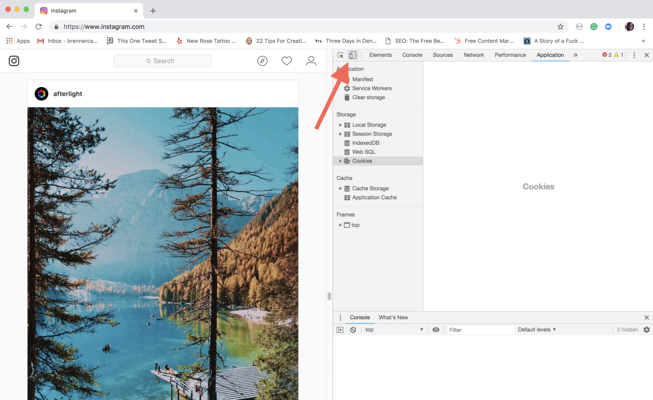Open the heart activity feed icon

pyautogui.click(x=286, y=61)
